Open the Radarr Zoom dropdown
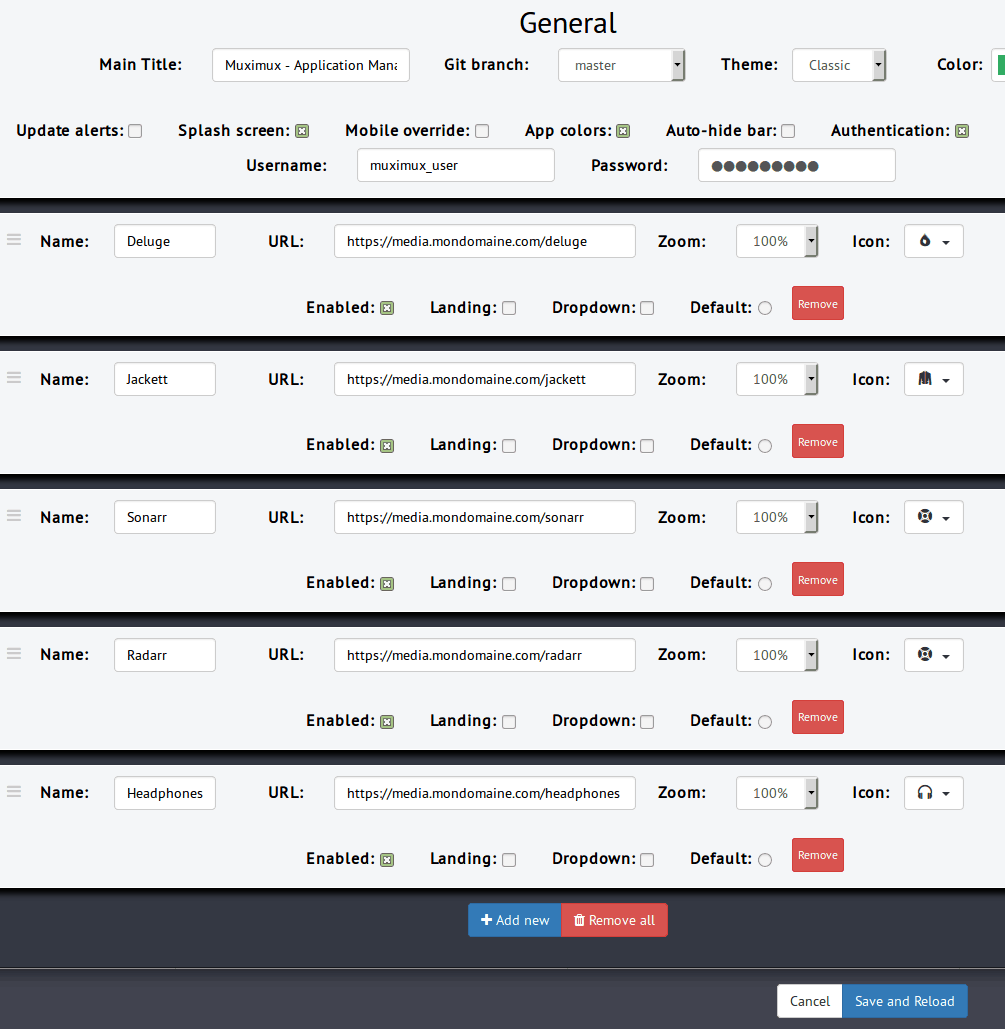Image resolution: width=1005 pixels, height=1029 pixels. tap(777, 654)
